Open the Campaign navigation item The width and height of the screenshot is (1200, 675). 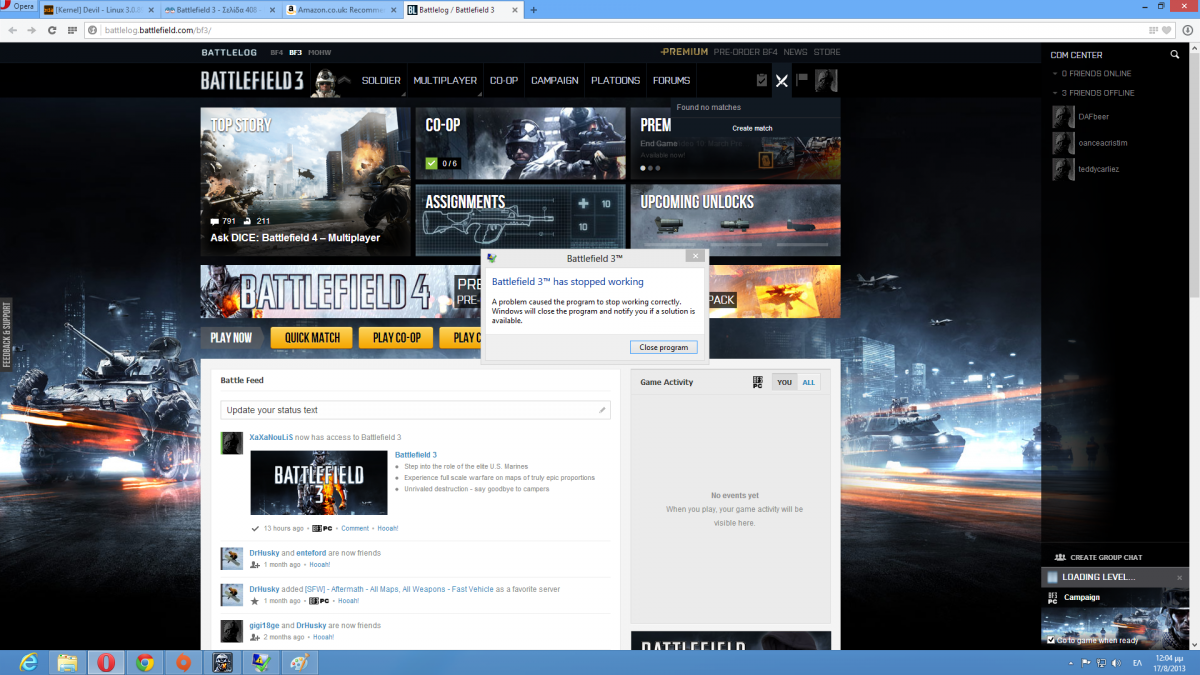tap(555, 81)
